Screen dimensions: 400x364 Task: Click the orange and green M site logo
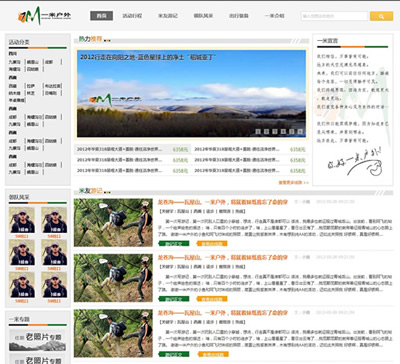44,15
